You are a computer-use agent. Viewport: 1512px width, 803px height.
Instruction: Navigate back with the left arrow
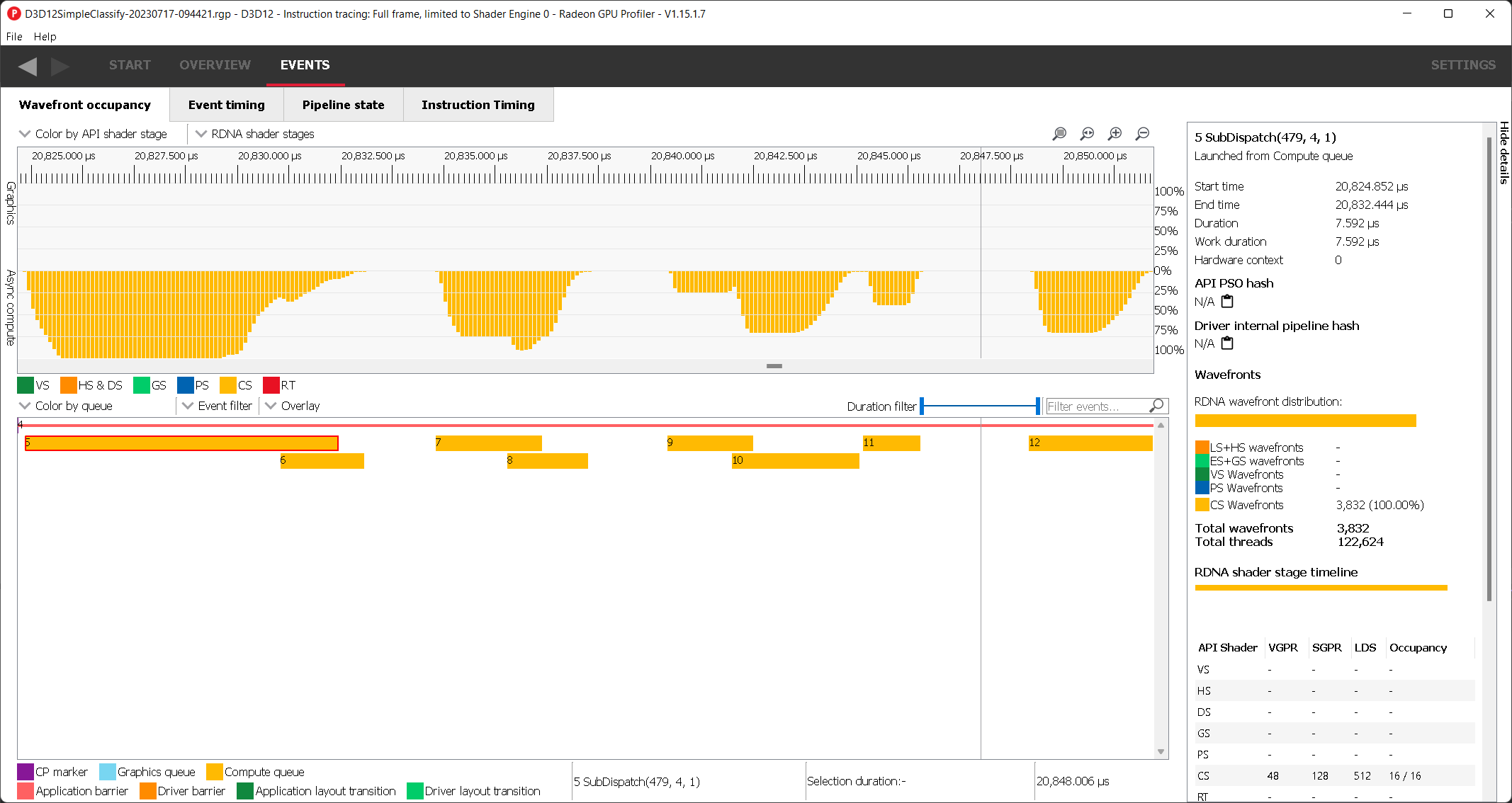(x=28, y=66)
